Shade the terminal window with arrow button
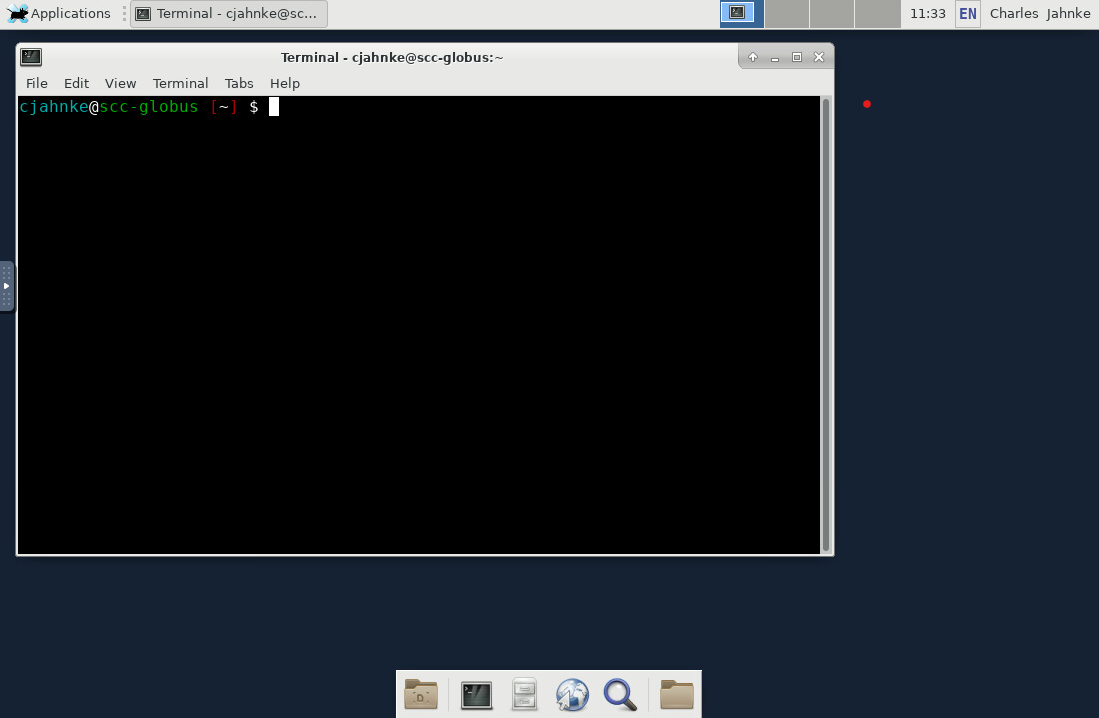 coord(753,57)
